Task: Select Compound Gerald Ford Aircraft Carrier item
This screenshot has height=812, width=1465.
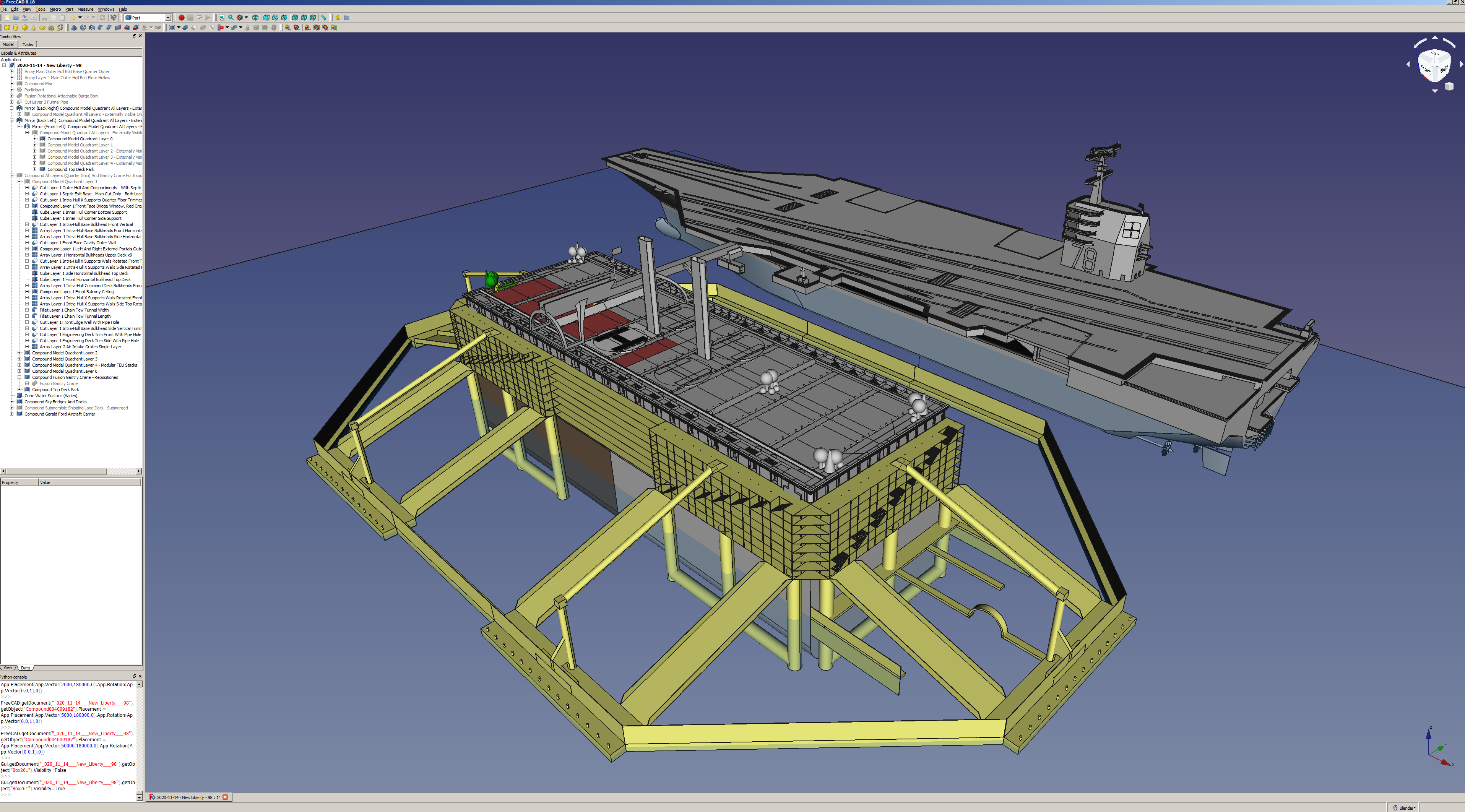Action: 60,414
